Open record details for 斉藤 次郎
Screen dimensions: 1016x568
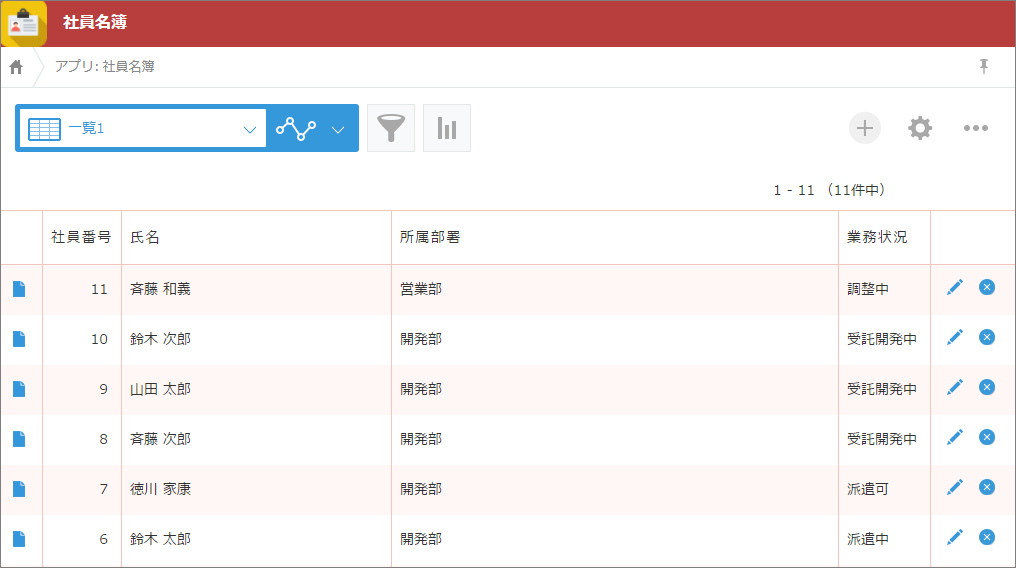coord(19,439)
